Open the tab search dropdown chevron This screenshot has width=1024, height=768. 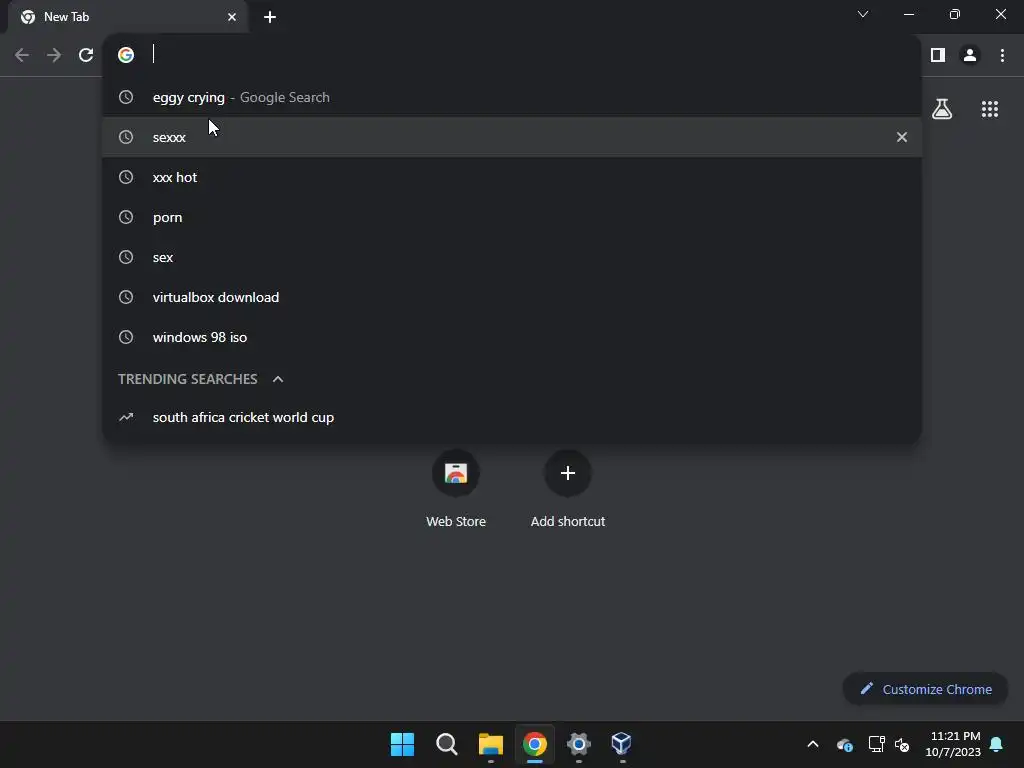point(863,14)
